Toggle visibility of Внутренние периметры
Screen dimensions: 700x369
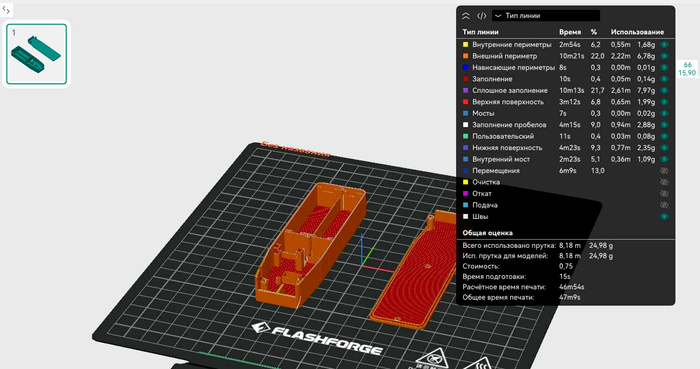(x=664, y=45)
